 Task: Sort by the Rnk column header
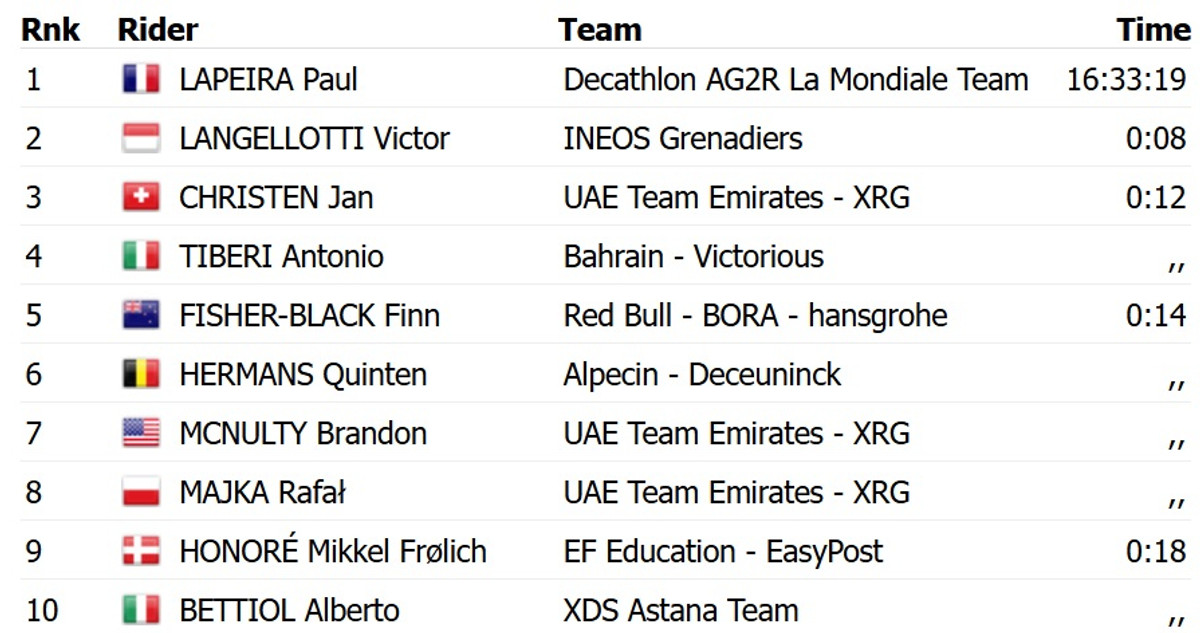pos(51,29)
